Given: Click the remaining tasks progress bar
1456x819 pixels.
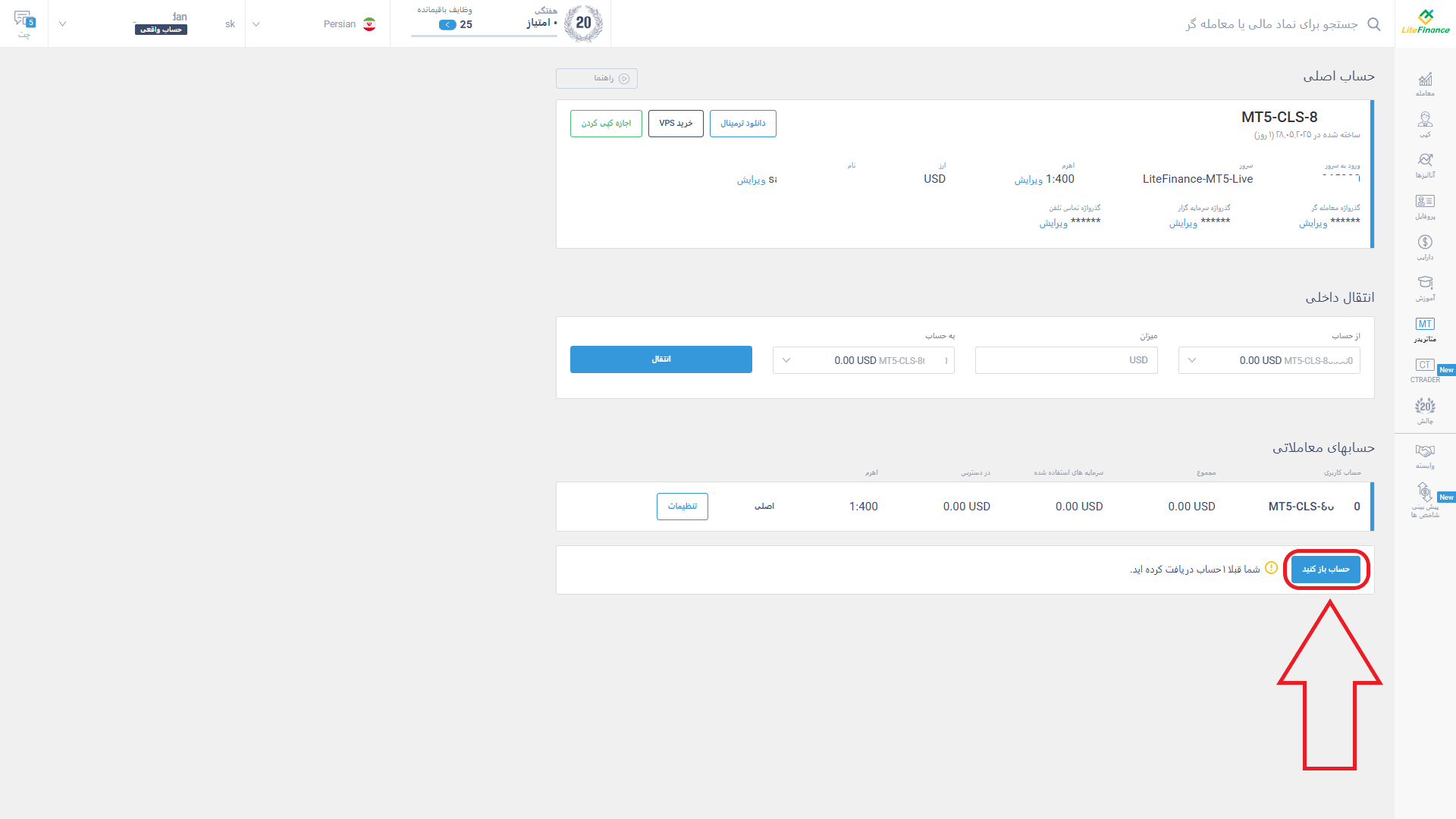Looking at the screenshot, I should 484,35.
